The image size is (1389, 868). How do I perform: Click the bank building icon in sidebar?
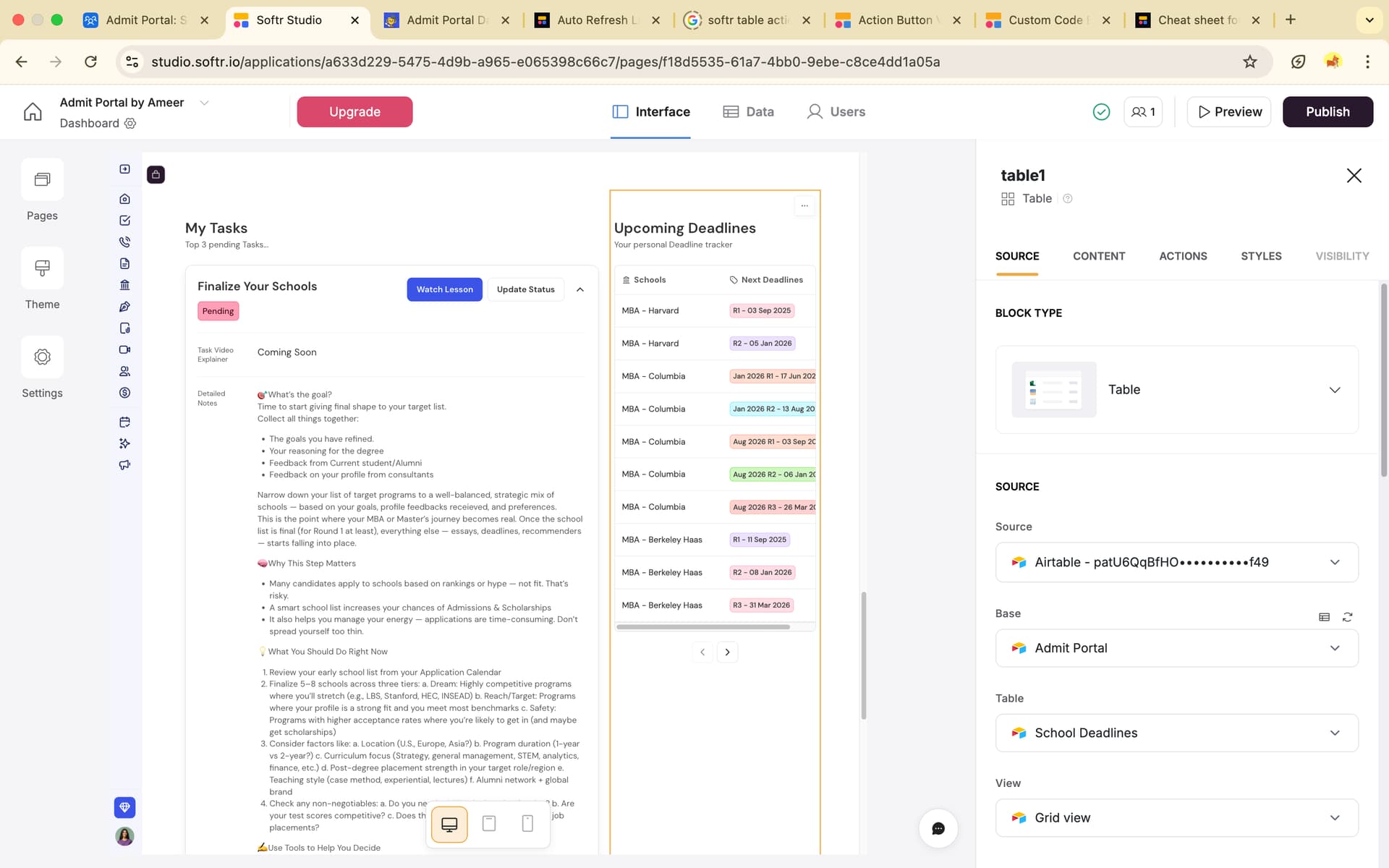[124, 285]
